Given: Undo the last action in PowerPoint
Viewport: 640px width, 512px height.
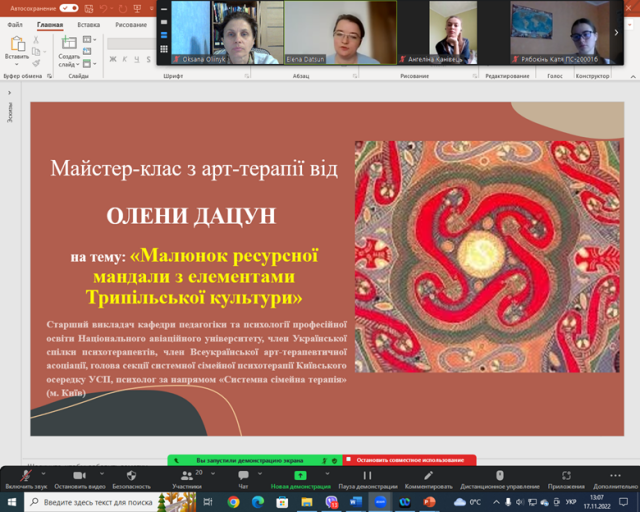Looking at the screenshot, I should pyautogui.click(x=104, y=9).
